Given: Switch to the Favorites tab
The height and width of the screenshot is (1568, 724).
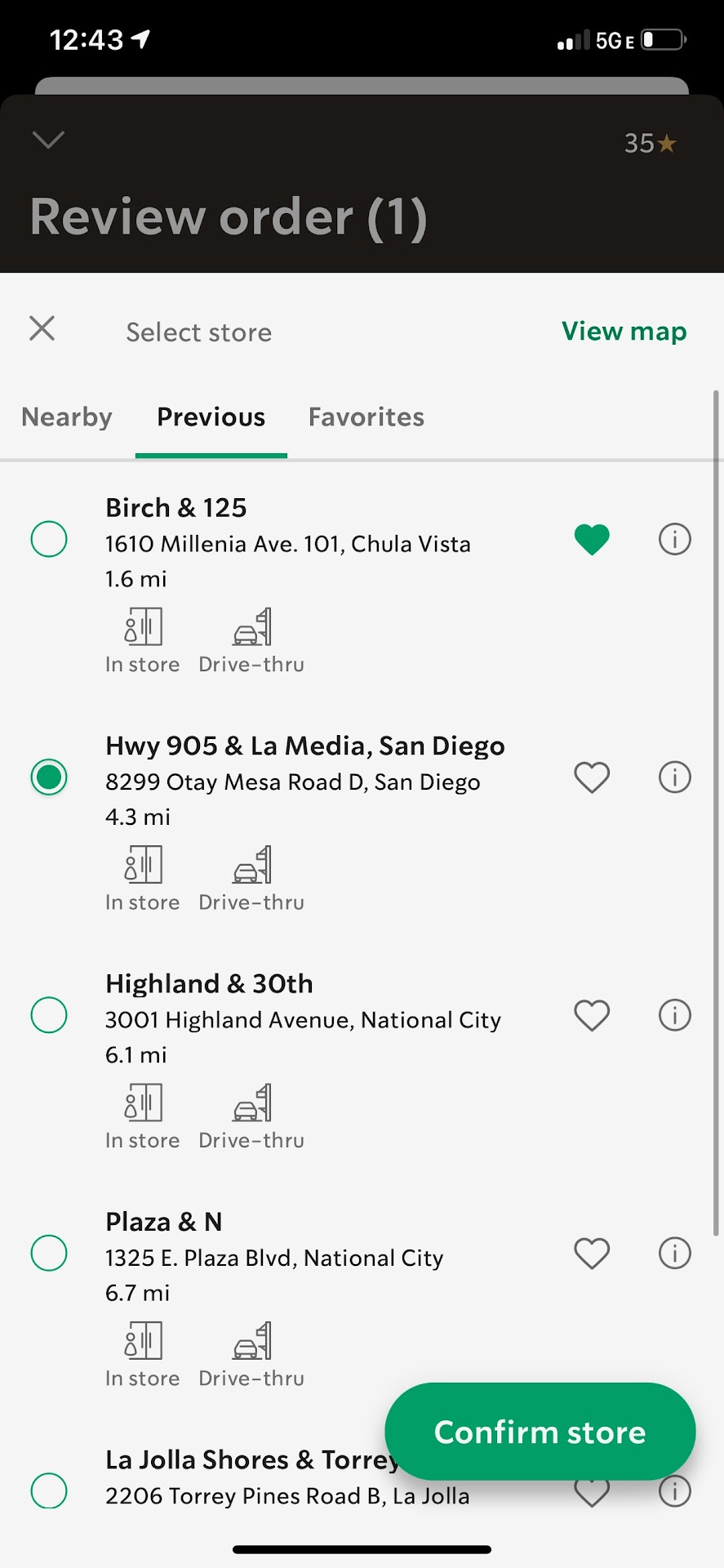Looking at the screenshot, I should click(366, 417).
